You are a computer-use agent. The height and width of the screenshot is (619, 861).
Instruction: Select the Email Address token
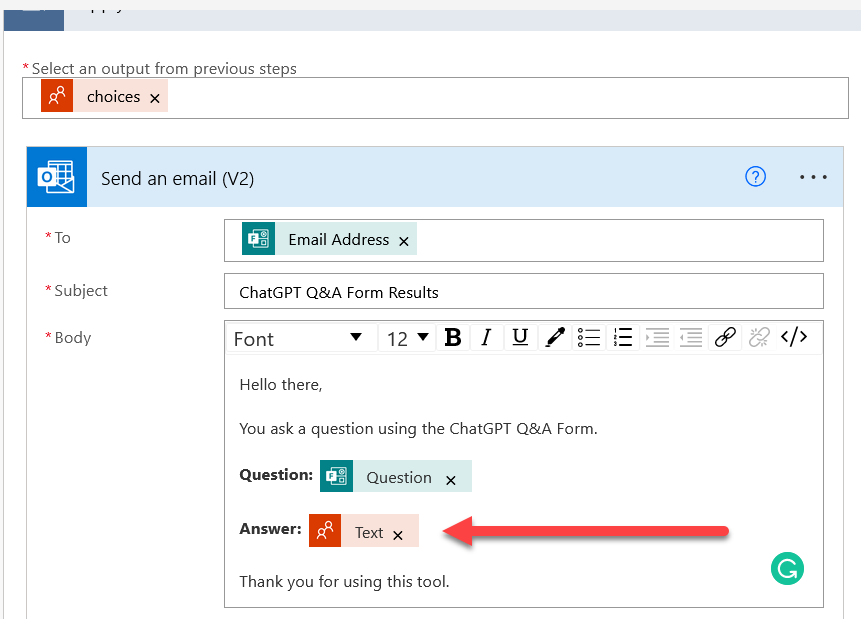[x=329, y=239]
